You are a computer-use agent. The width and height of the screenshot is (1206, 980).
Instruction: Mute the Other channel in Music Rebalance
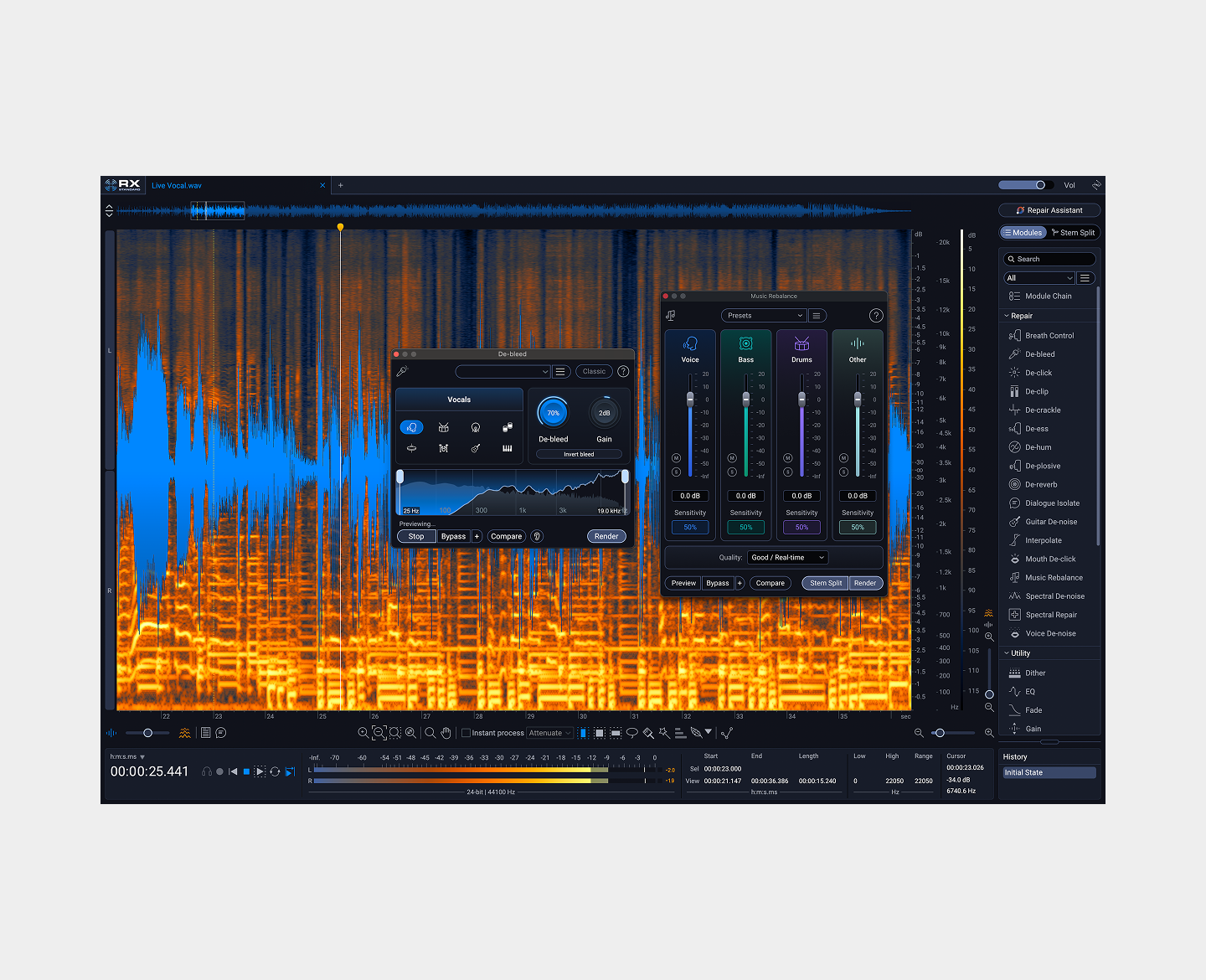coord(843,458)
